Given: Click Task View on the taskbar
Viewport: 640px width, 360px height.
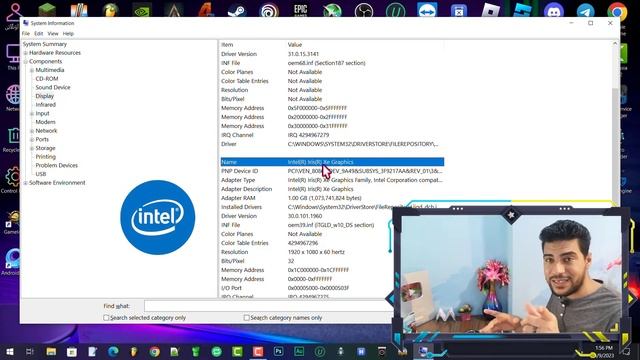Looking at the screenshot, I should click(x=30, y=351).
